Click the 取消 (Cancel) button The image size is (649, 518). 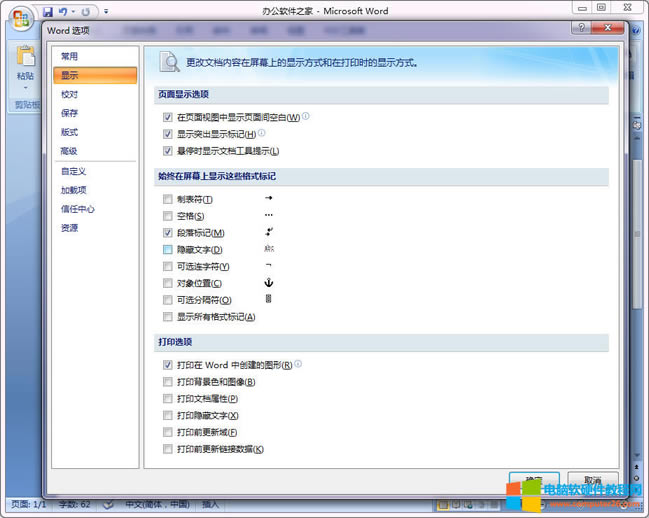[592, 480]
